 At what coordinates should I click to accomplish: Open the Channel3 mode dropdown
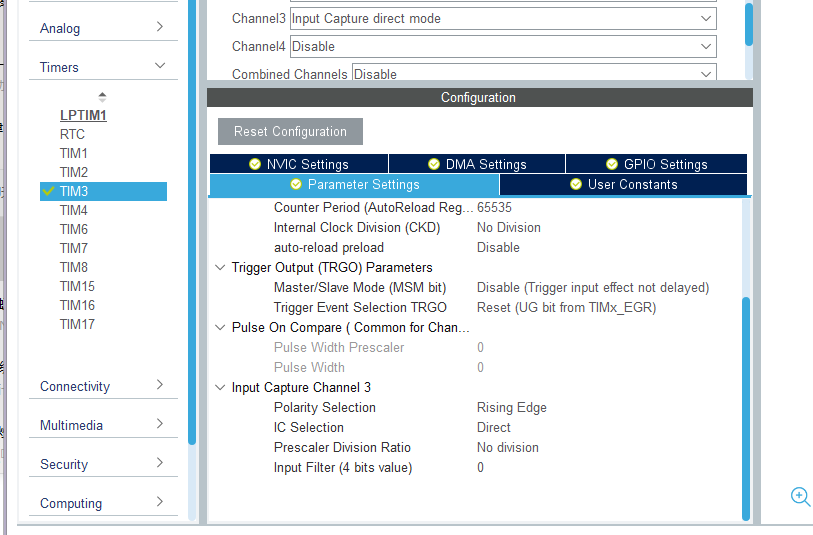pos(503,19)
